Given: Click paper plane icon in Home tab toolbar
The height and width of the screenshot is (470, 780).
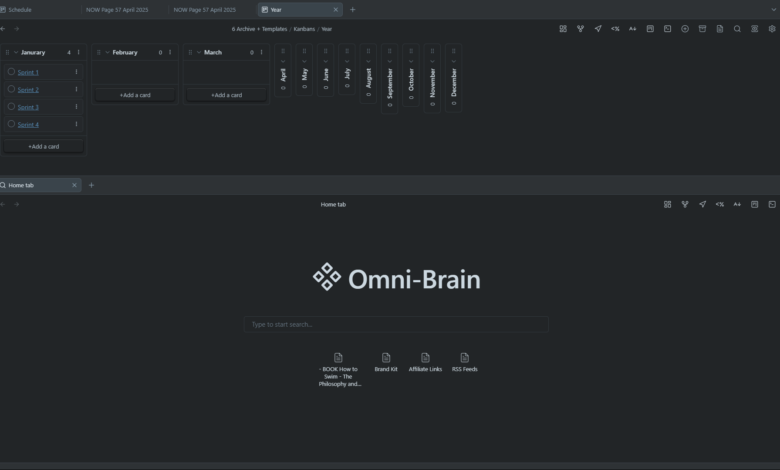Looking at the screenshot, I should pyautogui.click(x=702, y=204).
